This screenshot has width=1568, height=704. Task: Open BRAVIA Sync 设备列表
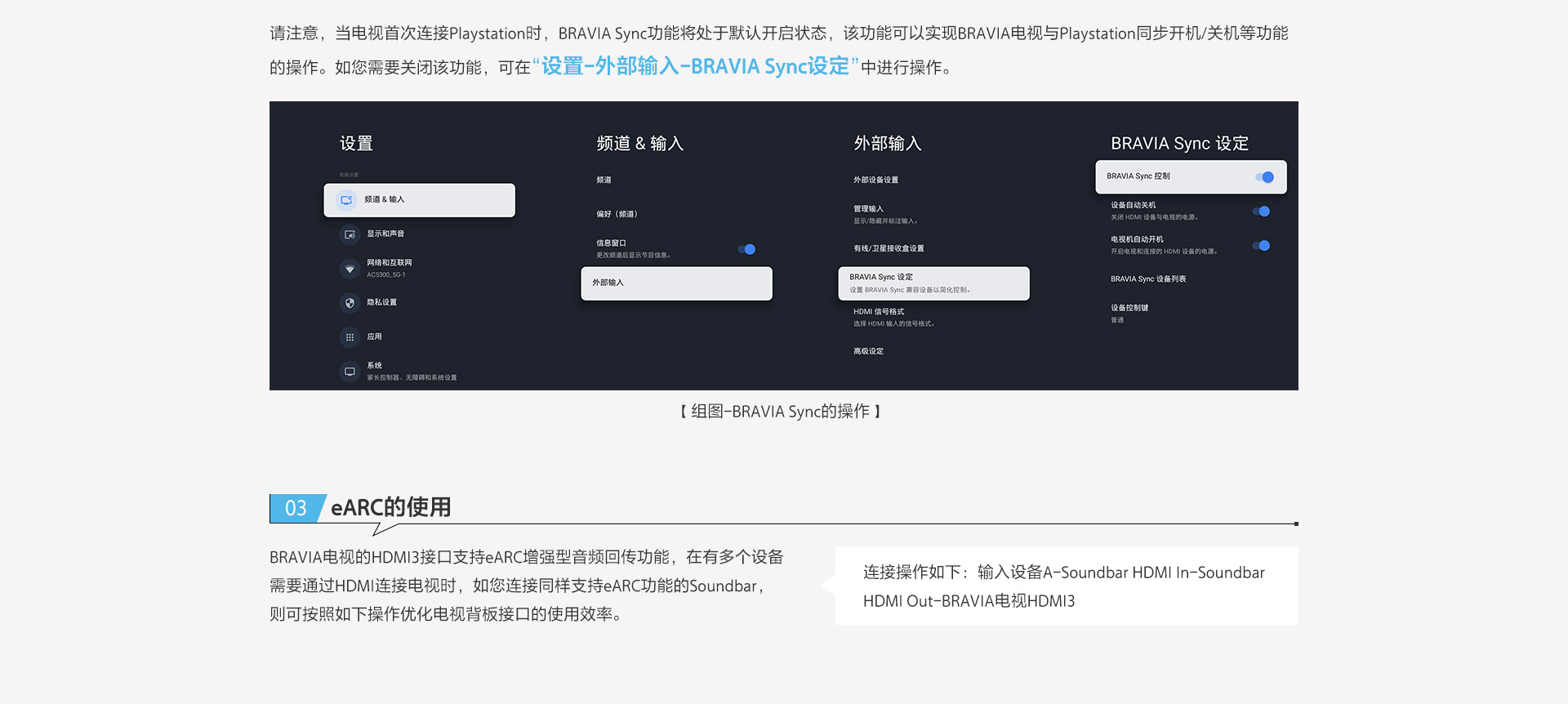tap(1148, 280)
